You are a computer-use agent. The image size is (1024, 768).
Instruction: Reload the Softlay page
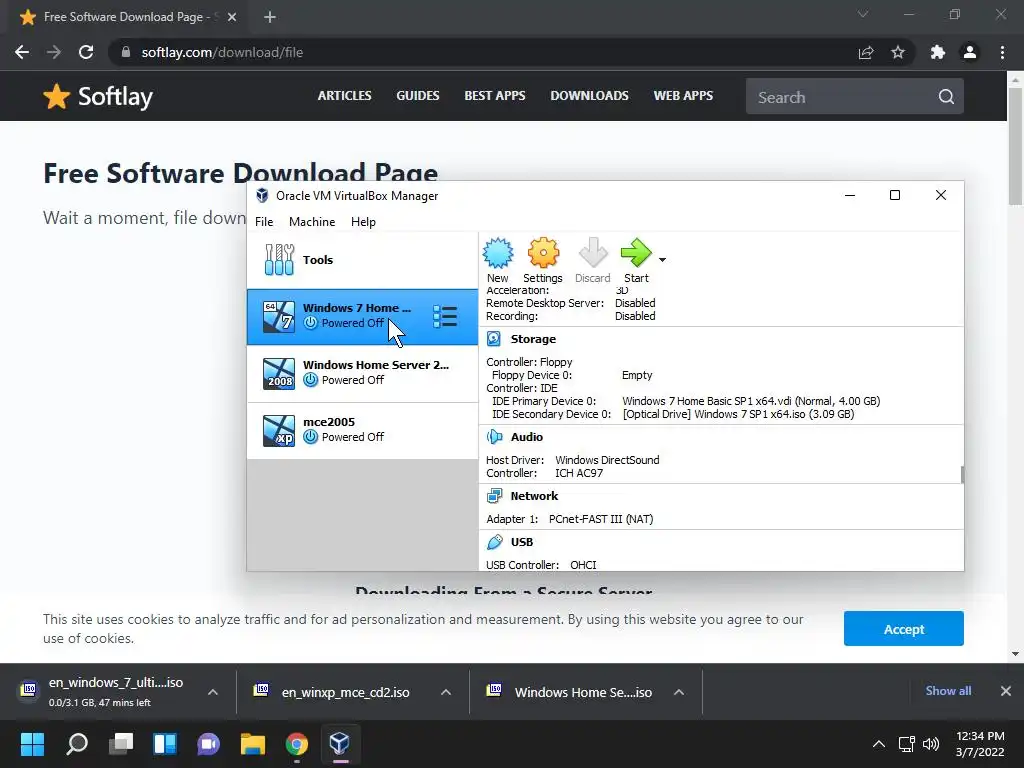pyautogui.click(x=86, y=52)
